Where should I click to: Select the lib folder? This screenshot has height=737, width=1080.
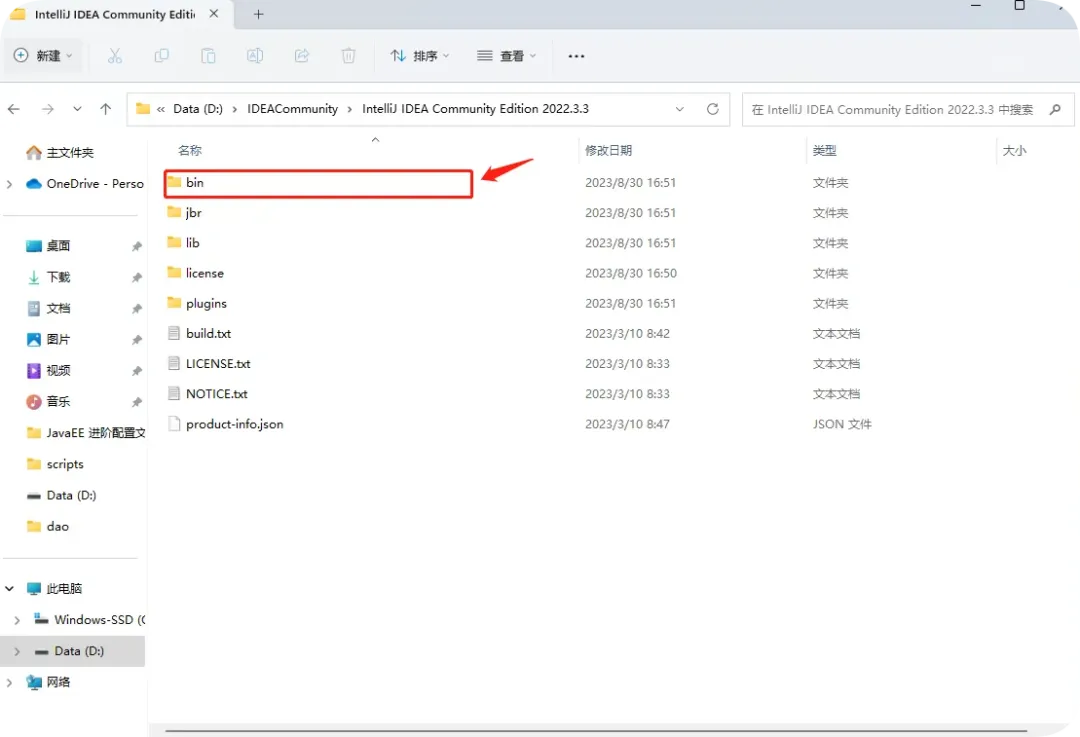pos(183,242)
